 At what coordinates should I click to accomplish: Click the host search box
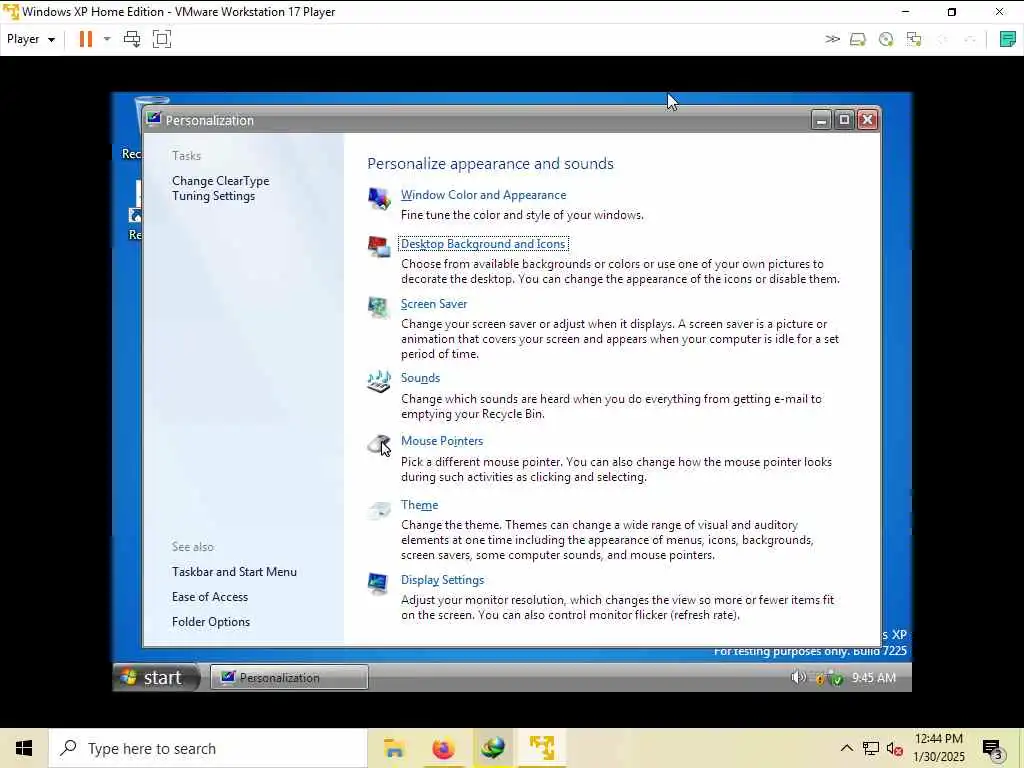208,748
